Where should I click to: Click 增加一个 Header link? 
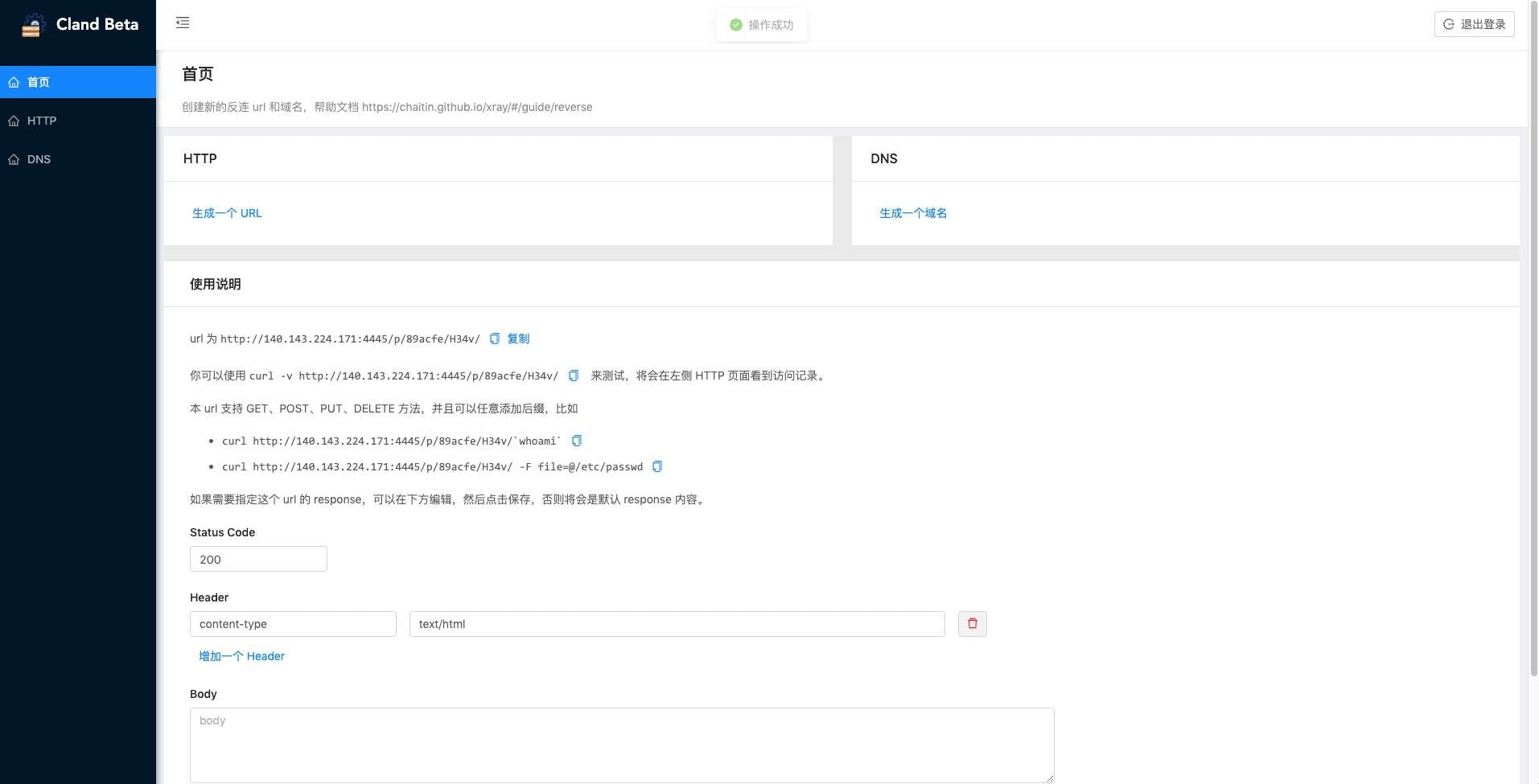[x=241, y=656]
